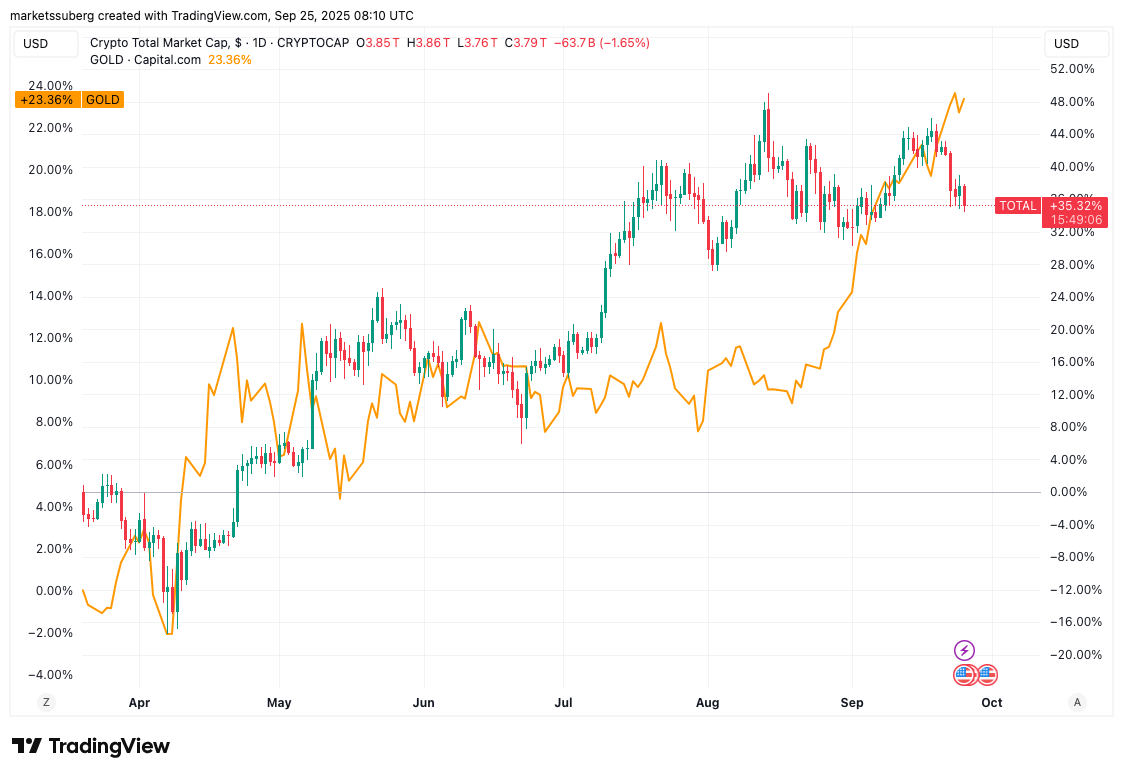
Task: Open the left USD currency selector
Action: 45,43
